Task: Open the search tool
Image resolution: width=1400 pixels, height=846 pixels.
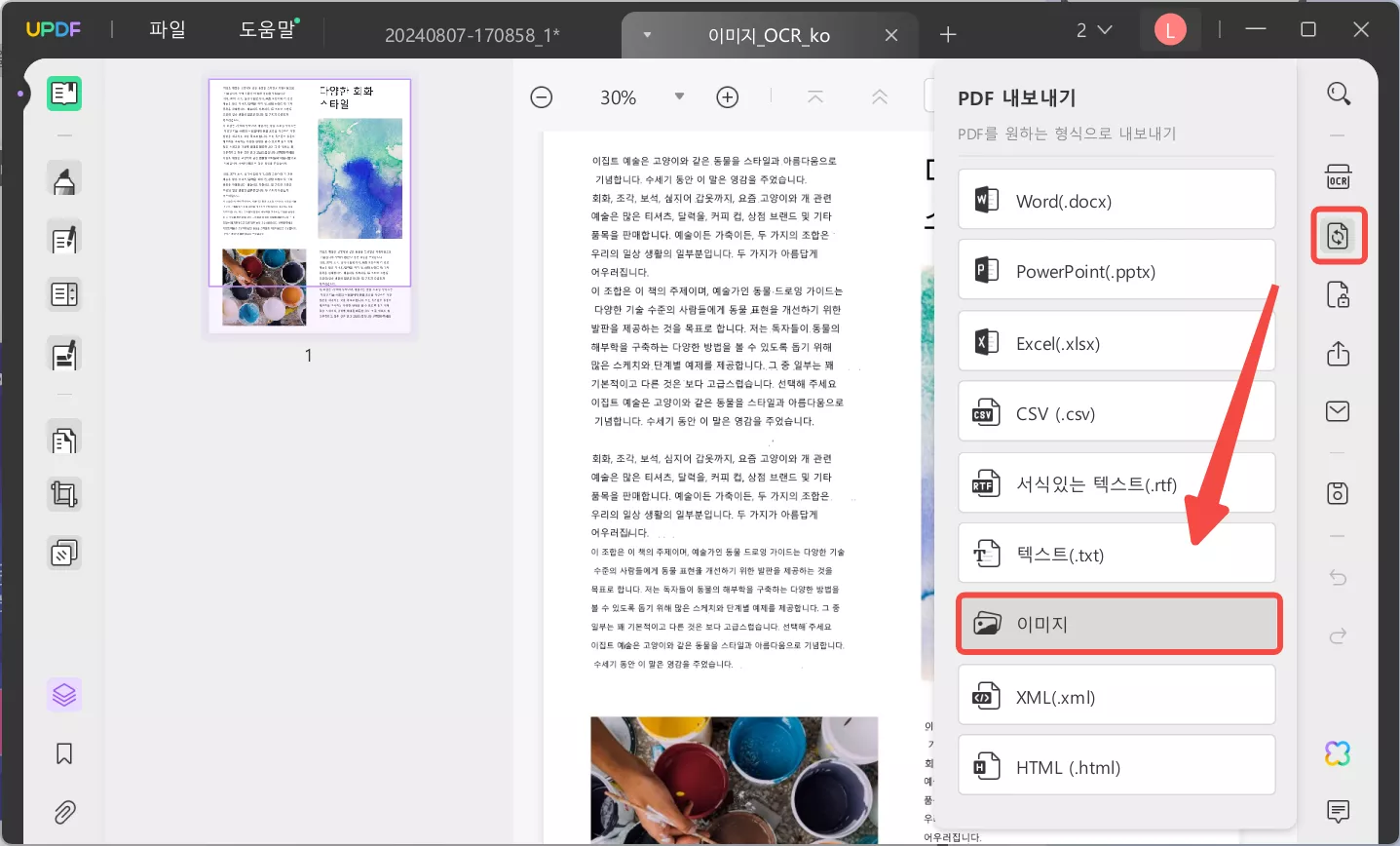Action: (x=1339, y=93)
